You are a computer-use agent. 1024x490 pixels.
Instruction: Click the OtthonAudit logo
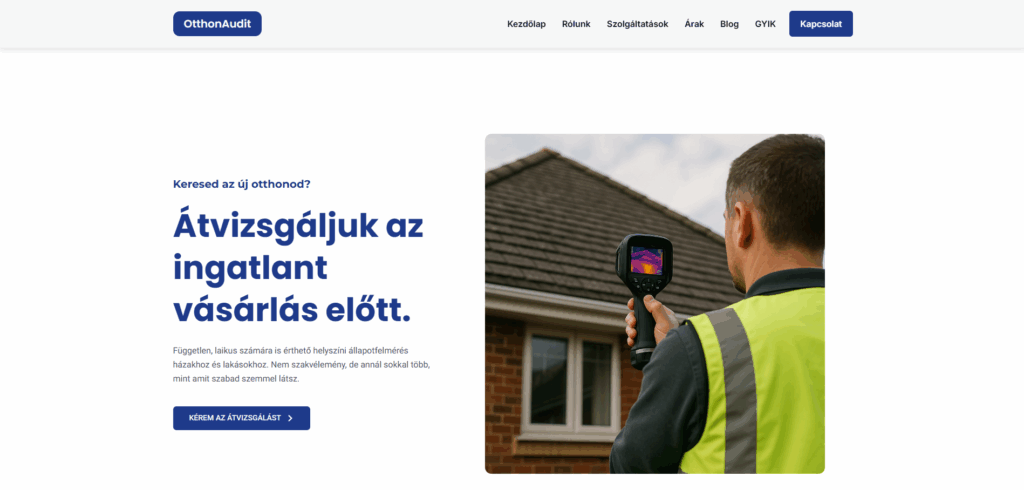pos(217,24)
